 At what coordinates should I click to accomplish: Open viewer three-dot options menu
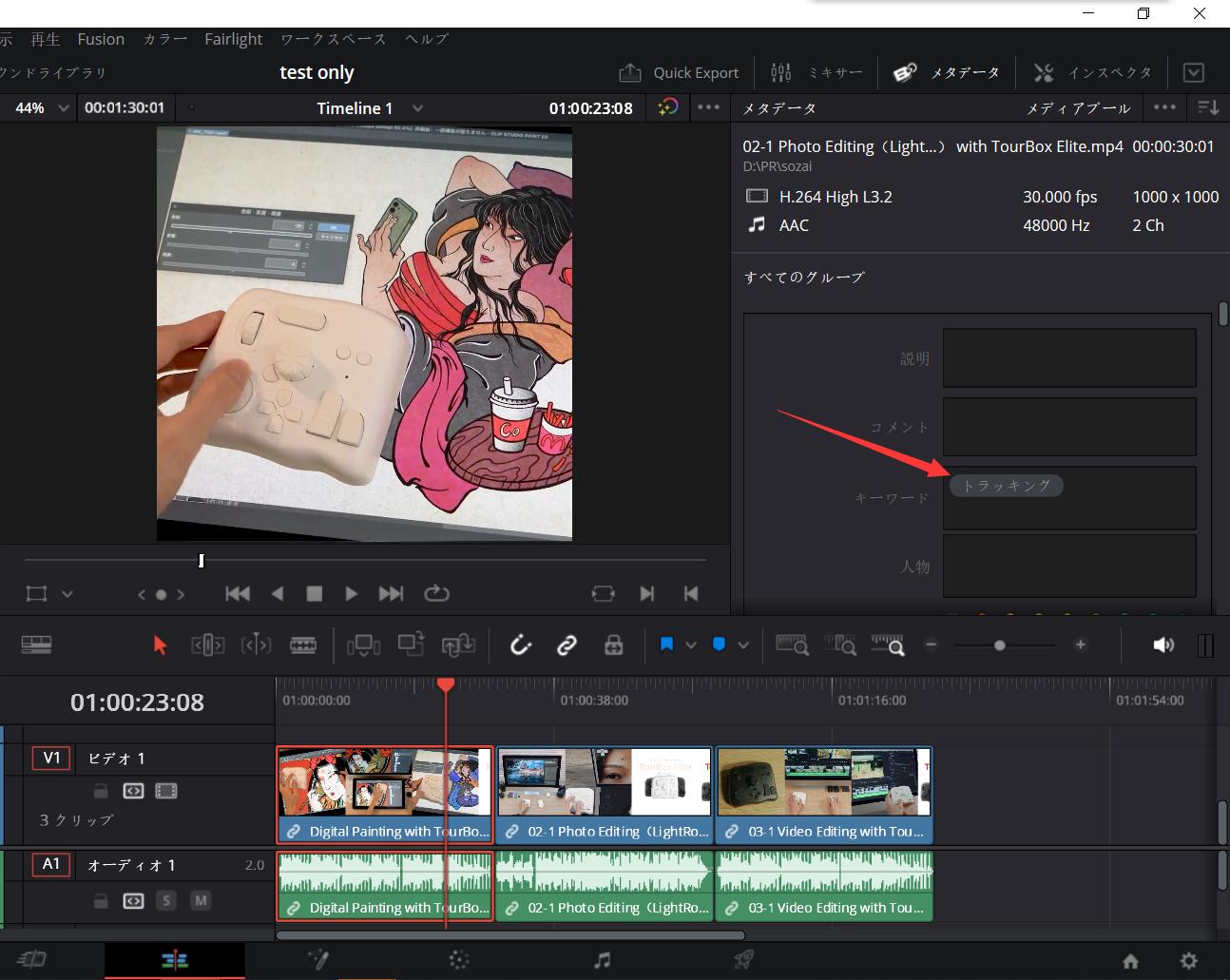click(708, 107)
